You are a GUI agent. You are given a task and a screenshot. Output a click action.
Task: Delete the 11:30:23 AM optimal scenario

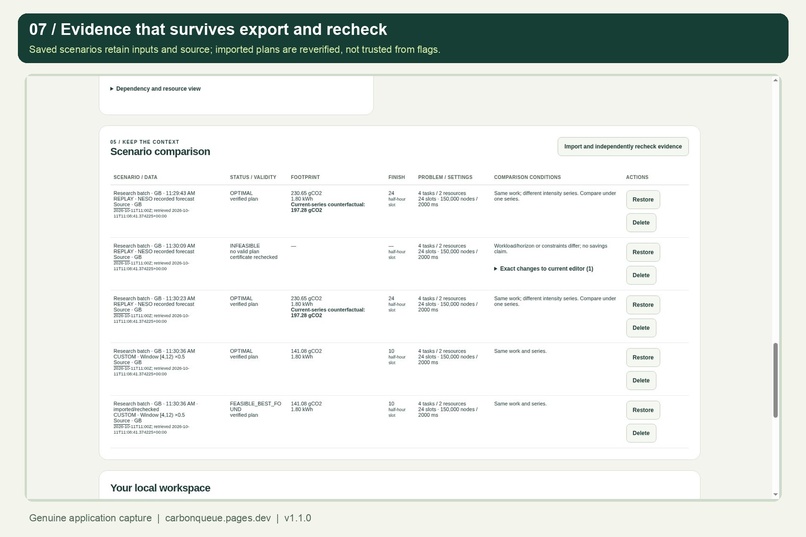[x=640, y=328]
